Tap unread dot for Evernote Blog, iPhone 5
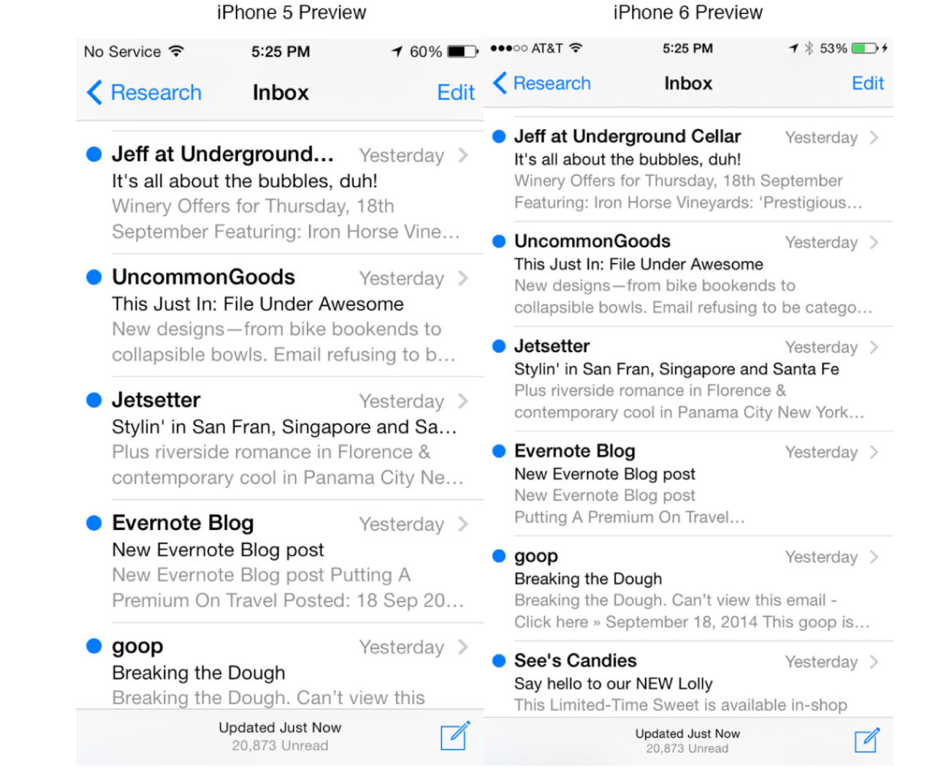This screenshot has width=944, height=775. [94, 523]
